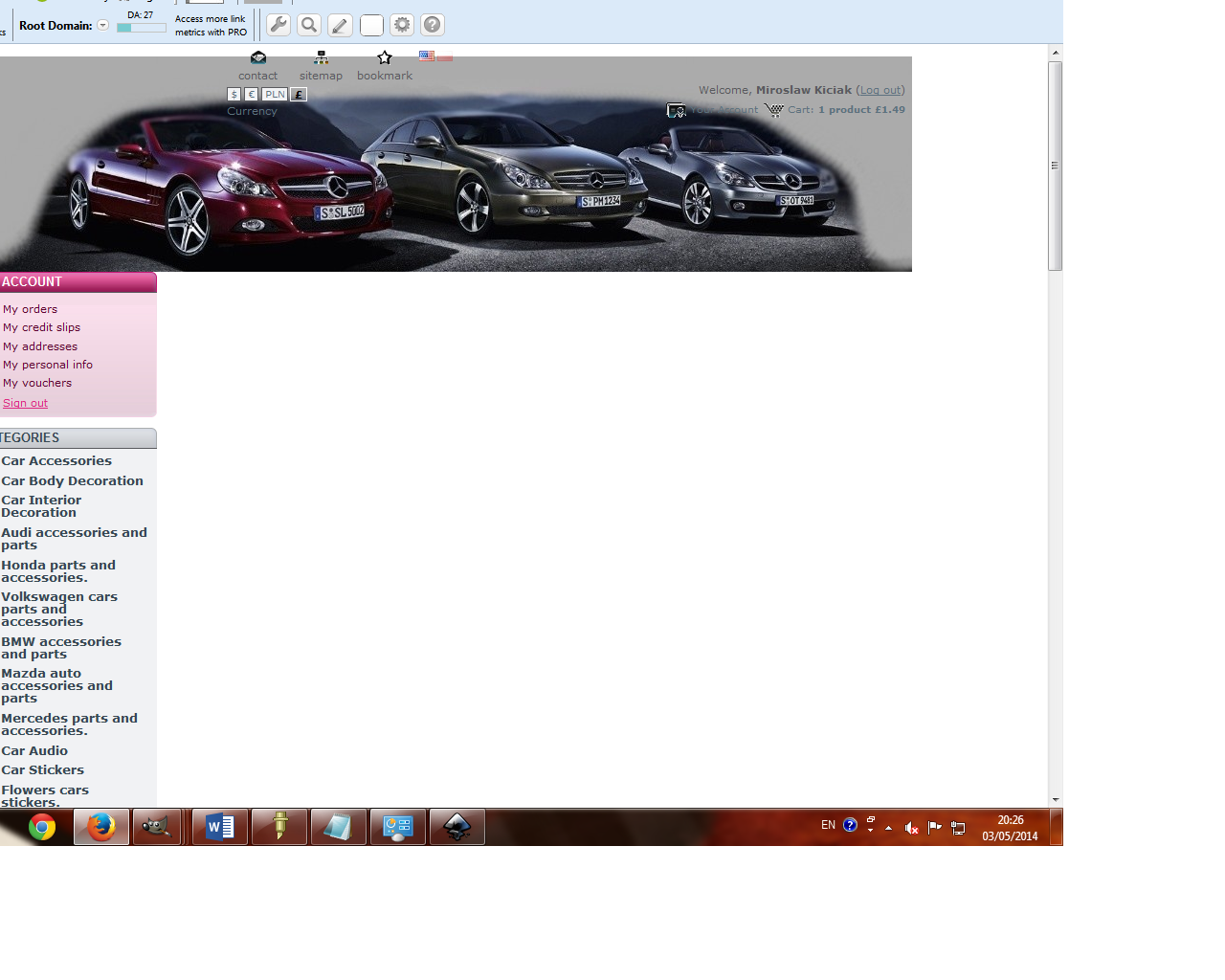This screenshot has width=1225, height=980.
Task: Click the magnifier search icon in the toolbar
Action: (x=309, y=25)
